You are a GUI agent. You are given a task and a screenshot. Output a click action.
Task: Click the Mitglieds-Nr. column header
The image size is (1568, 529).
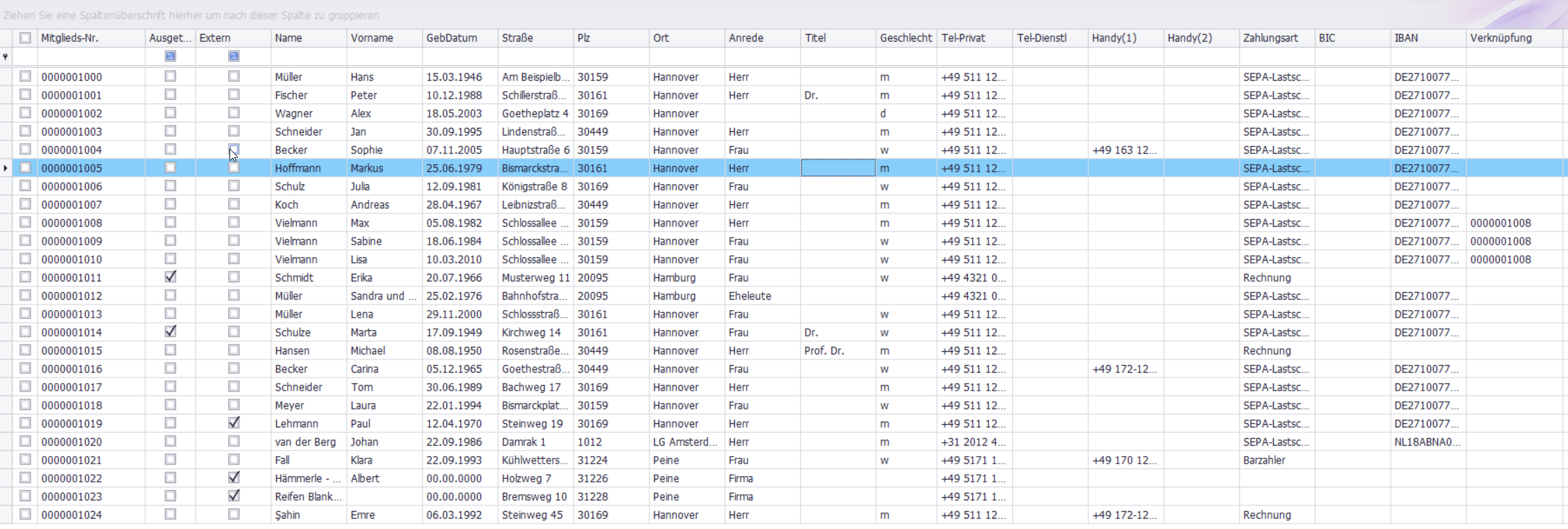[89, 38]
